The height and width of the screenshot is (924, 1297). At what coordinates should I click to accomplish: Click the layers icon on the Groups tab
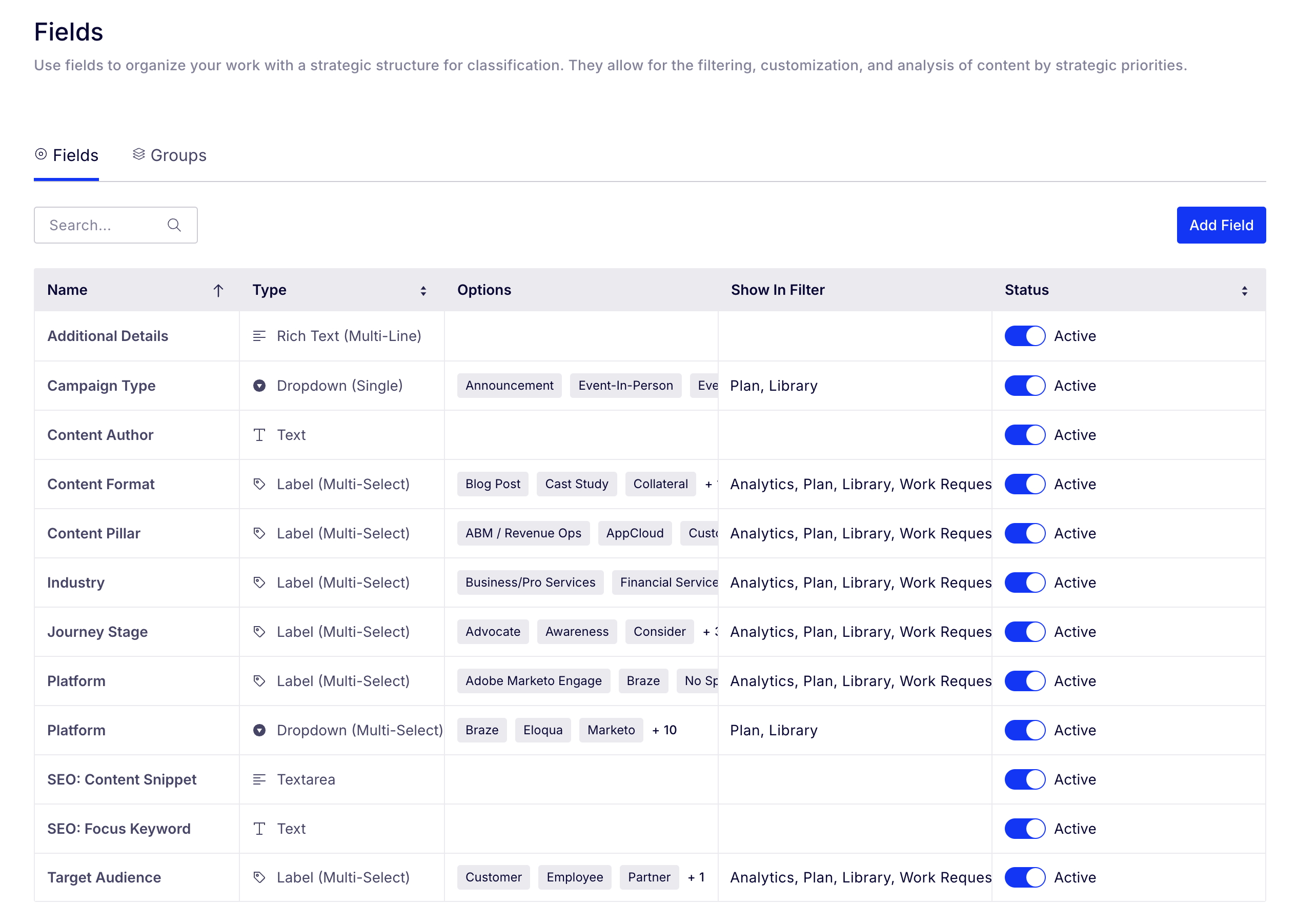tap(139, 155)
